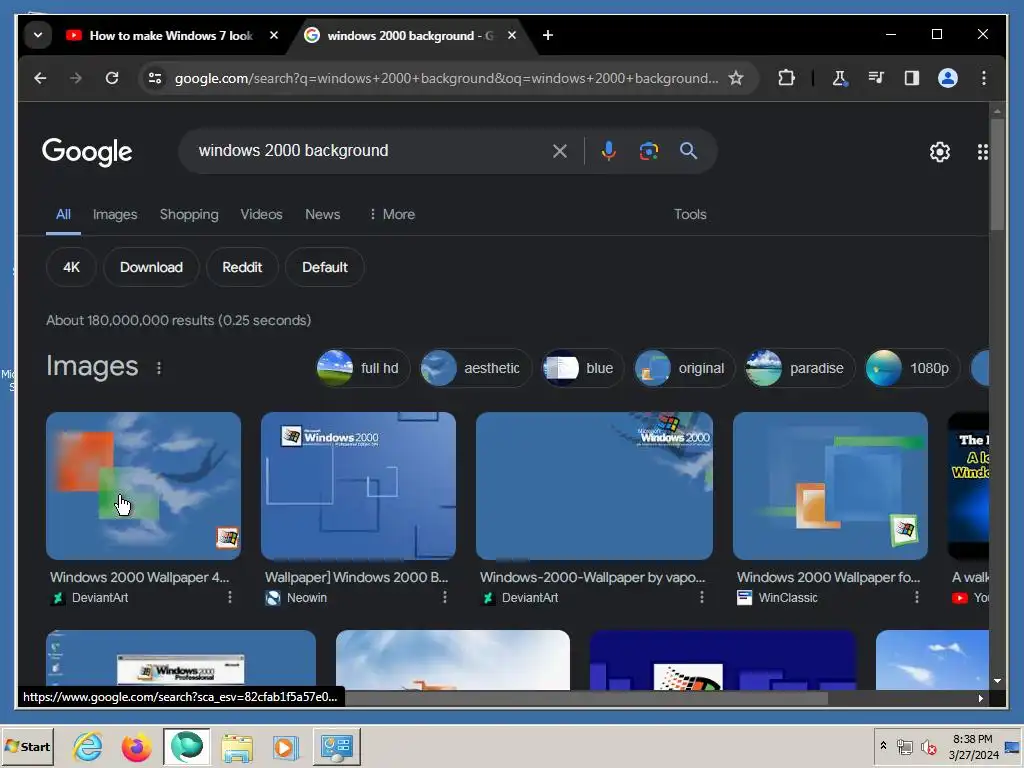This screenshot has height=768, width=1024.
Task: Open Windows Explorer folder on taskbar
Action: point(236,746)
